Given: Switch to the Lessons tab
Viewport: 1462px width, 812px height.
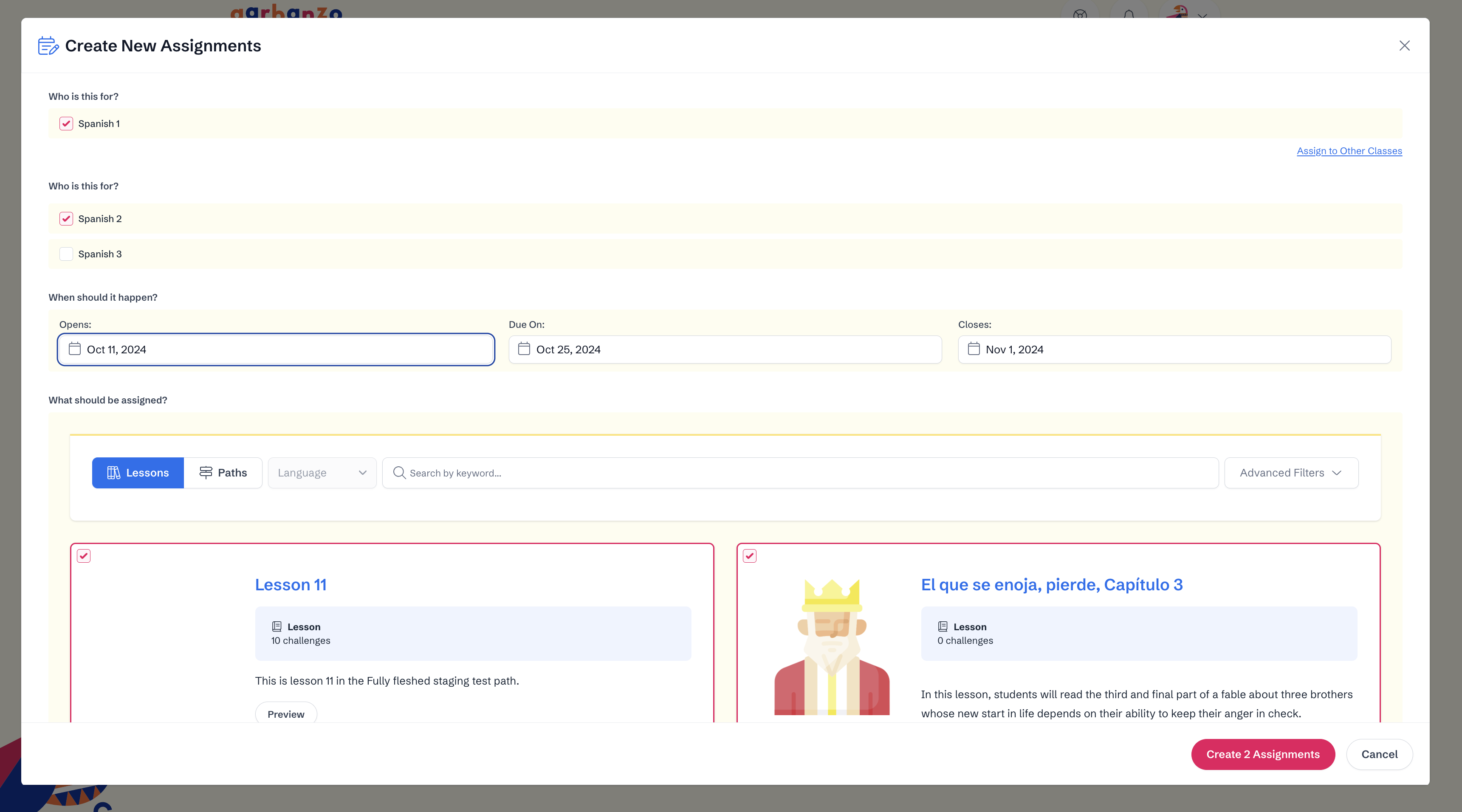Looking at the screenshot, I should tap(138, 473).
